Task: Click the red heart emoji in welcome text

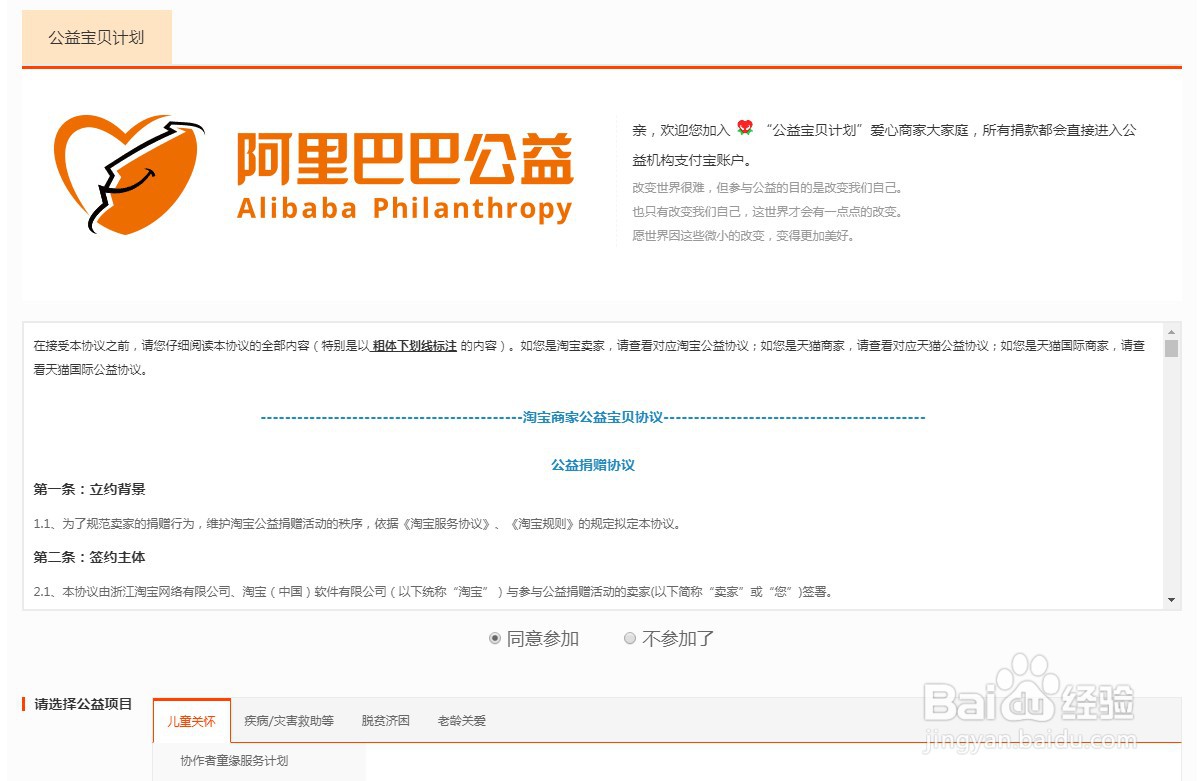Action: [744, 128]
